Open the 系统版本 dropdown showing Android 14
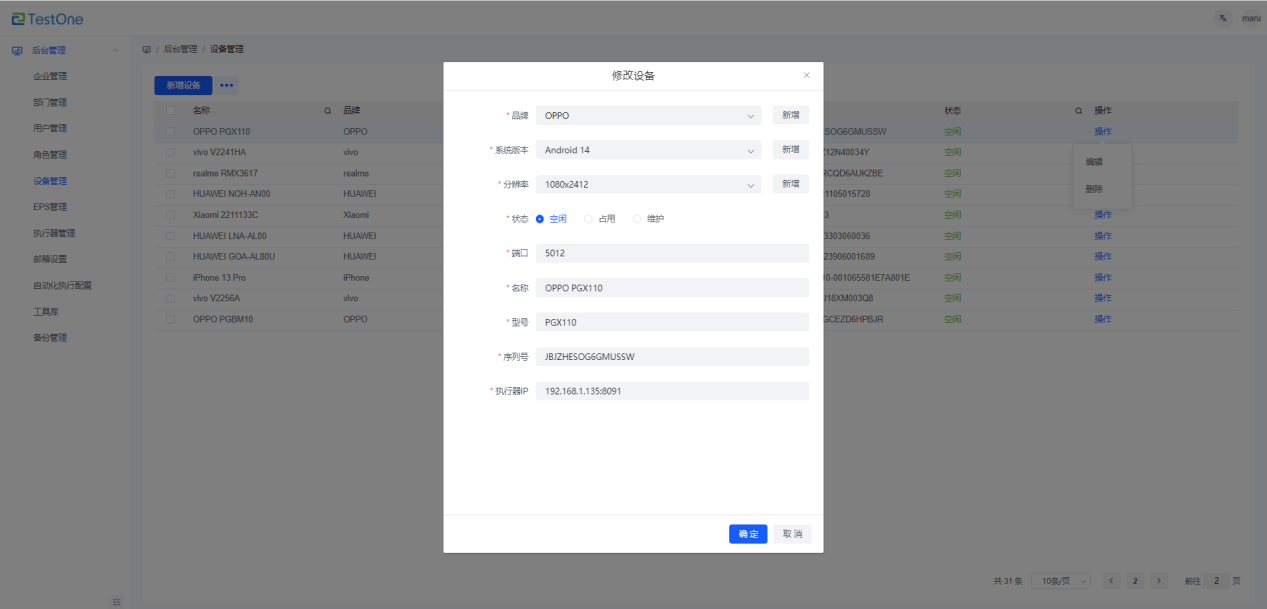This screenshot has width=1267, height=609. 649,150
